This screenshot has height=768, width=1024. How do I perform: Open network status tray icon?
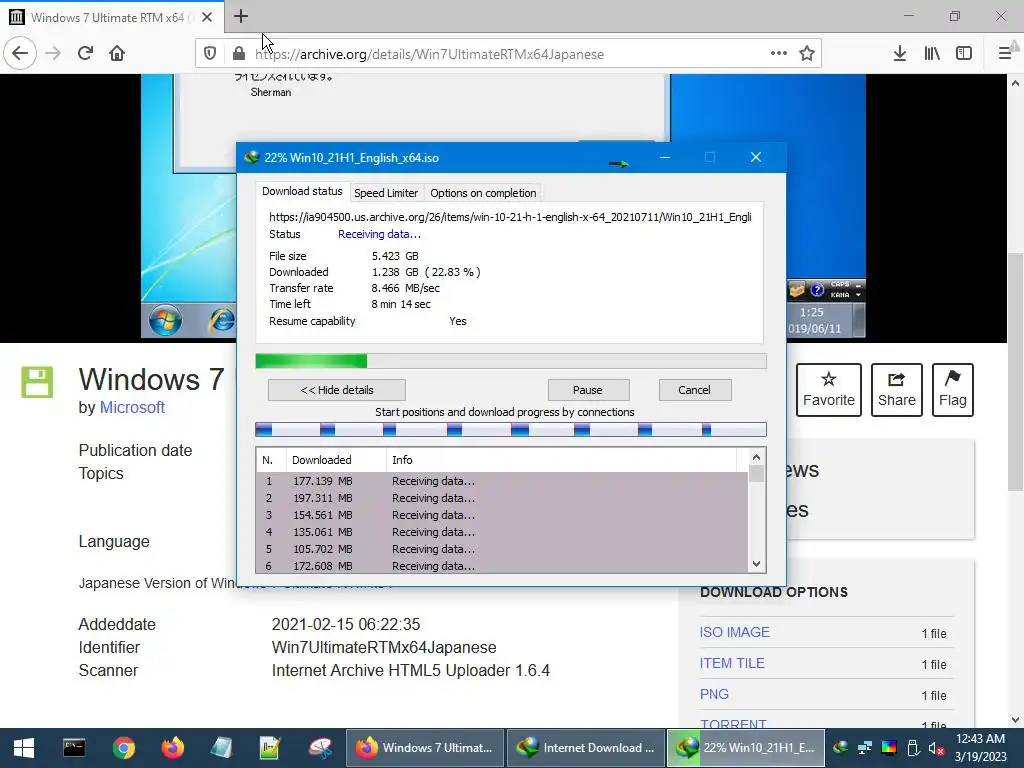[x=865, y=748]
